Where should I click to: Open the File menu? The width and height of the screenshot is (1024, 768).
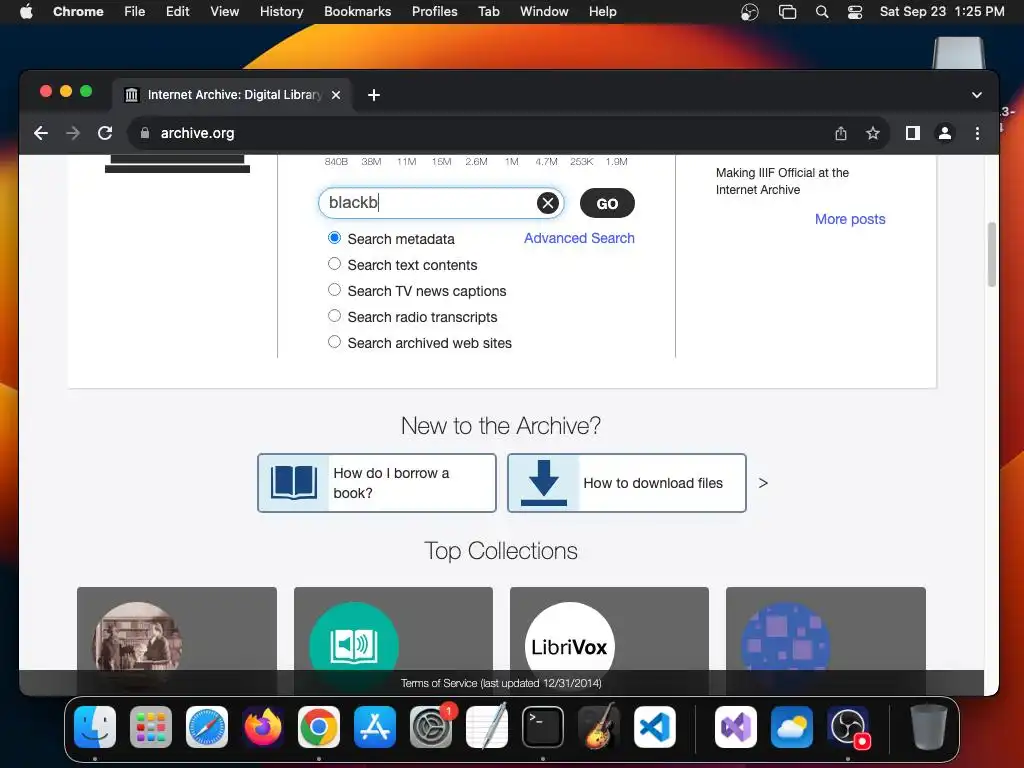[135, 12]
